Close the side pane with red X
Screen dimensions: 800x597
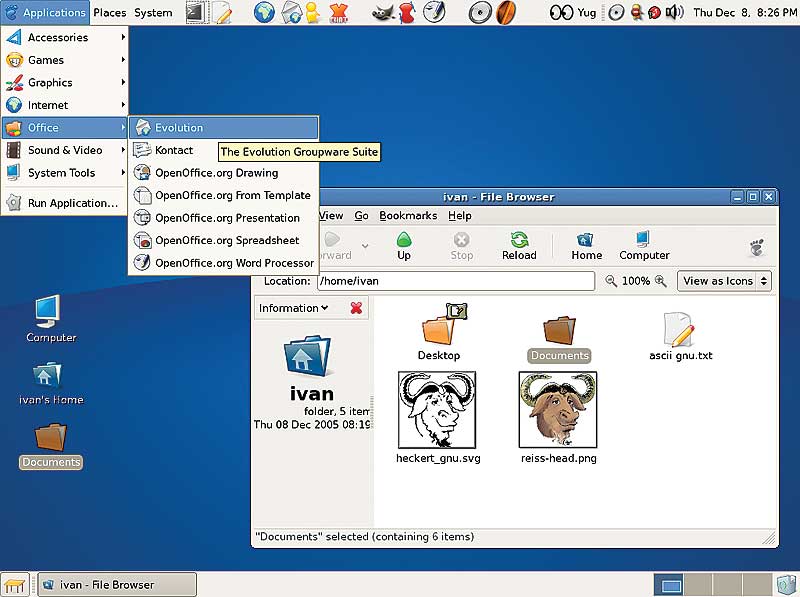point(356,308)
